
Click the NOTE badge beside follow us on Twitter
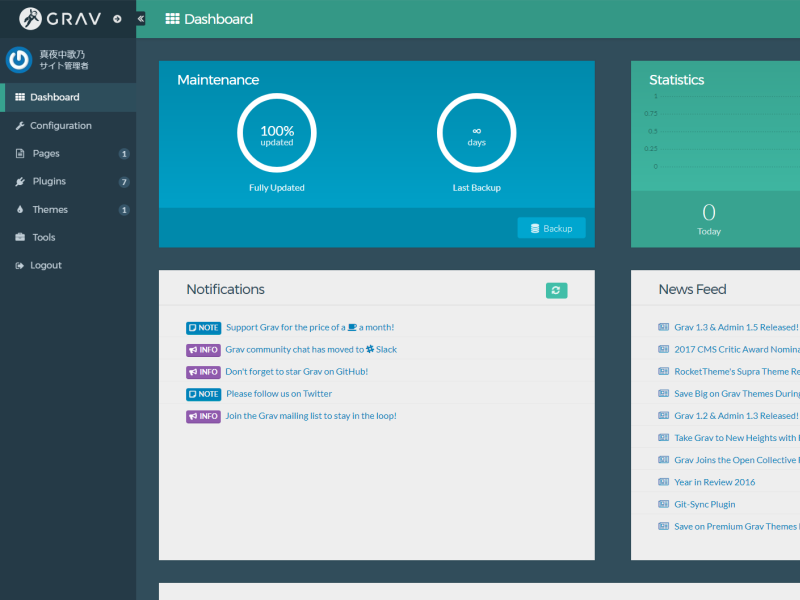pyautogui.click(x=203, y=394)
